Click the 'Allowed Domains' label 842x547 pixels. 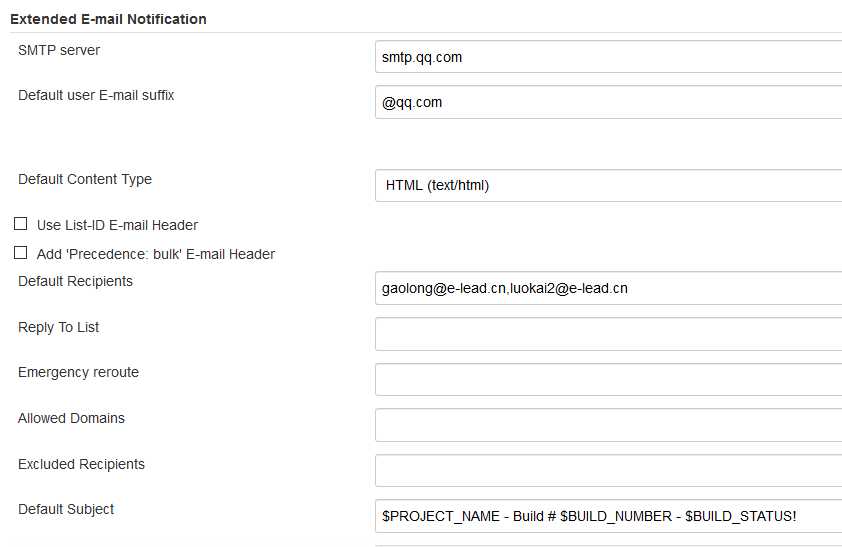[71, 418]
